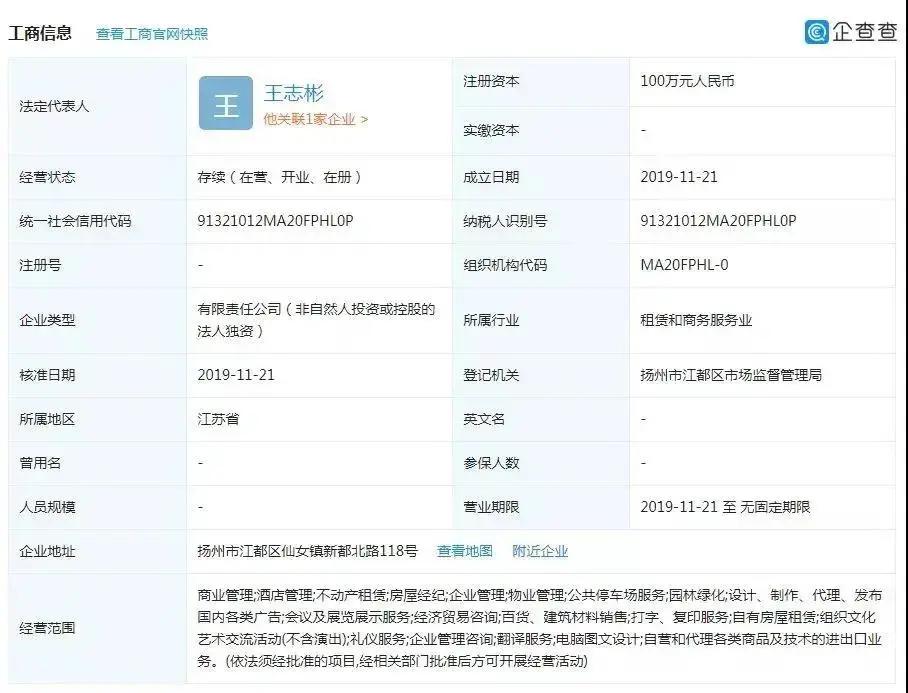The image size is (908, 693).
Task: Click the 附近企业 link
Action: click(540, 550)
